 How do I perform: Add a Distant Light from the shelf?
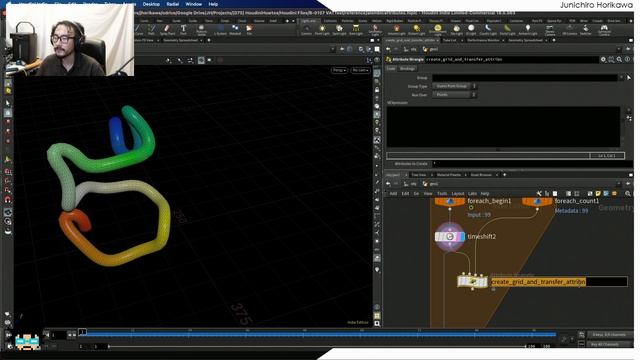click(x=416, y=30)
